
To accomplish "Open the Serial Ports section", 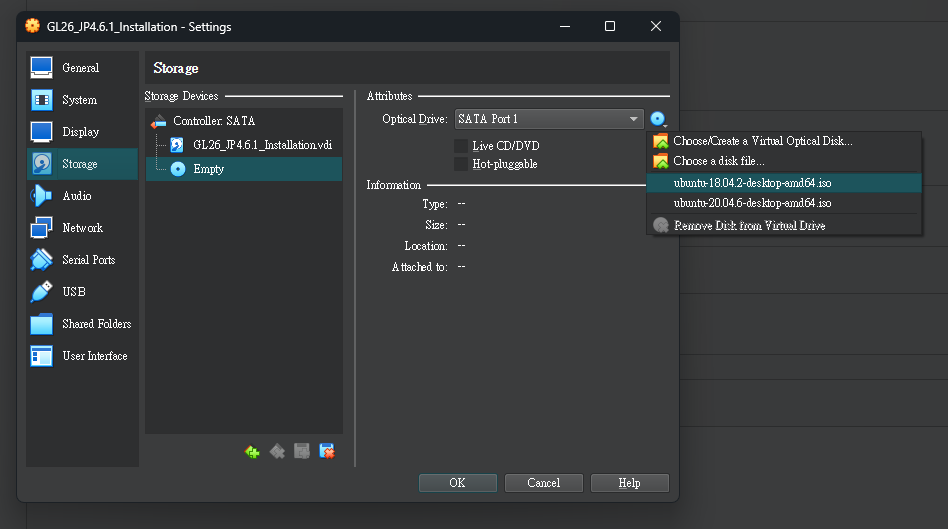I will pyautogui.click(x=88, y=260).
